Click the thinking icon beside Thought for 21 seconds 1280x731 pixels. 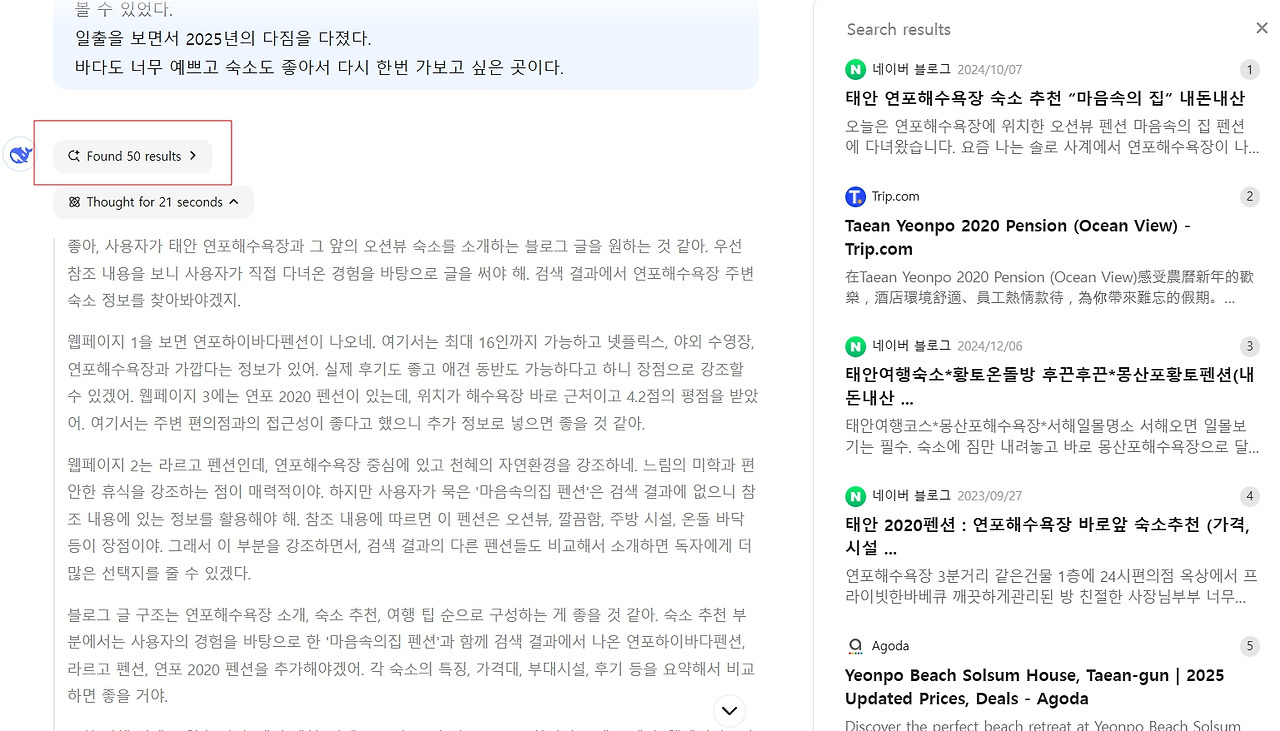point(74,202)
